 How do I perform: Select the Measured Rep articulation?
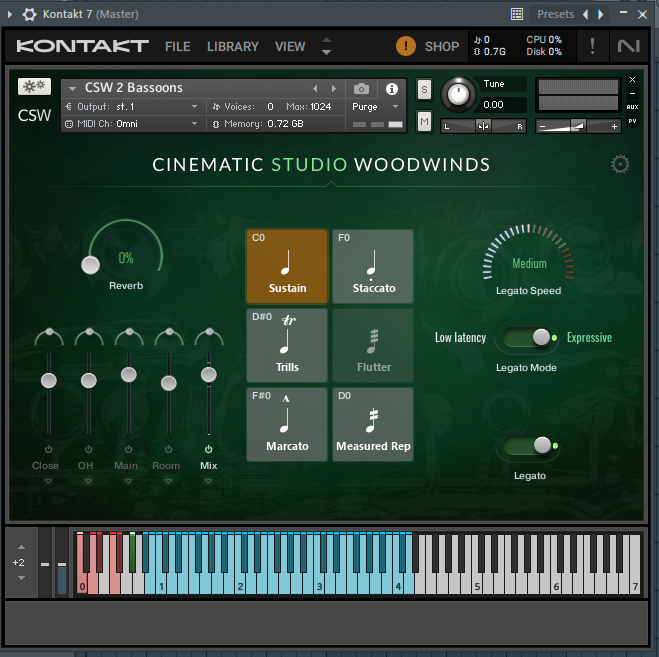pyautogui.click(x=373, y=424)
